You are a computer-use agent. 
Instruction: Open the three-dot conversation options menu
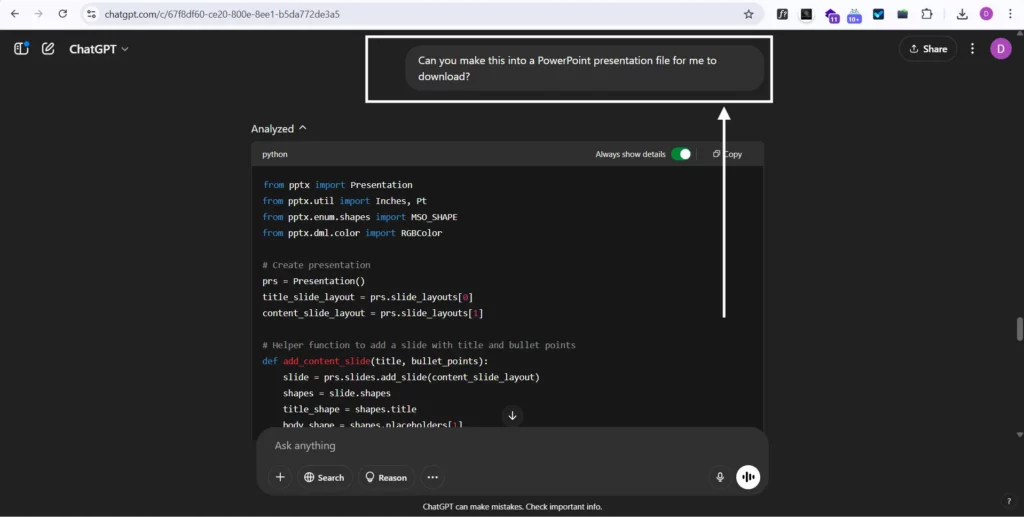tap(972, 48)
